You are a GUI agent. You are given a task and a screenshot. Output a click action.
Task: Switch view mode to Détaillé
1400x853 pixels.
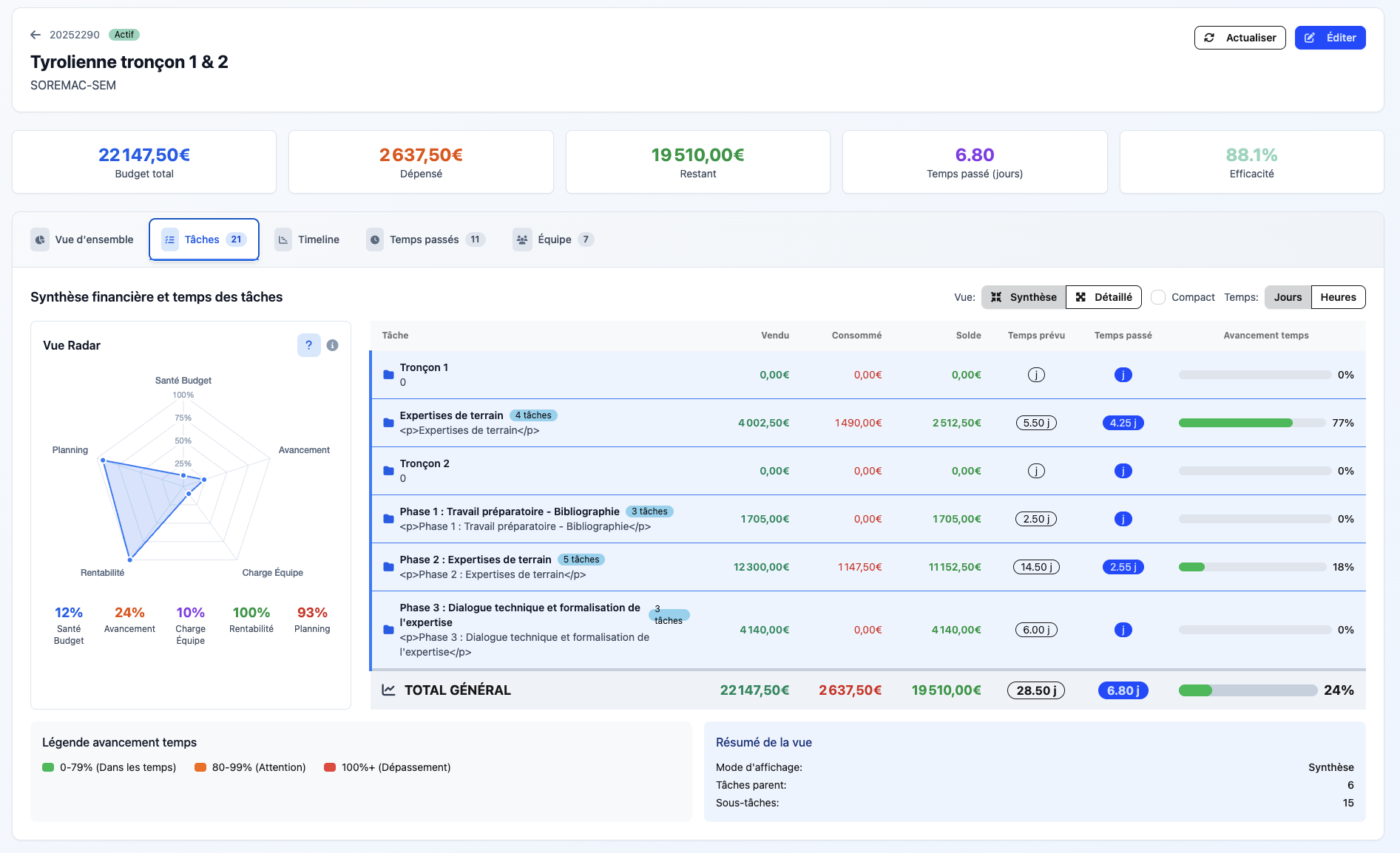click(1103, 297)
